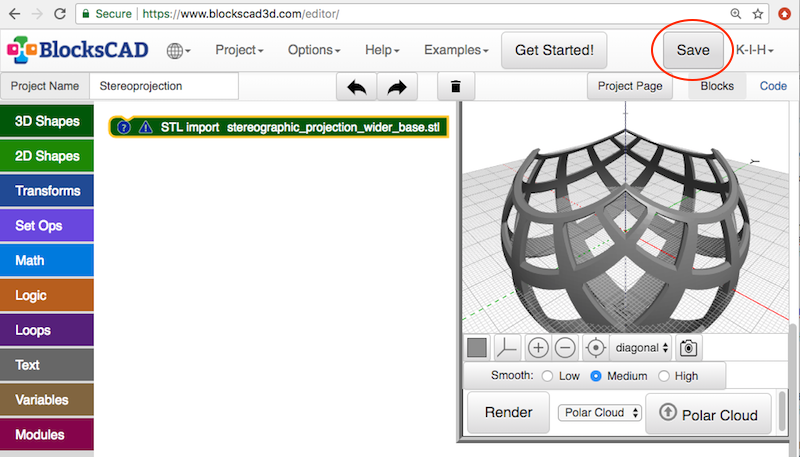Select High smoothness
This screenshot has width=800, height=457.
click(x=663, y=376)
